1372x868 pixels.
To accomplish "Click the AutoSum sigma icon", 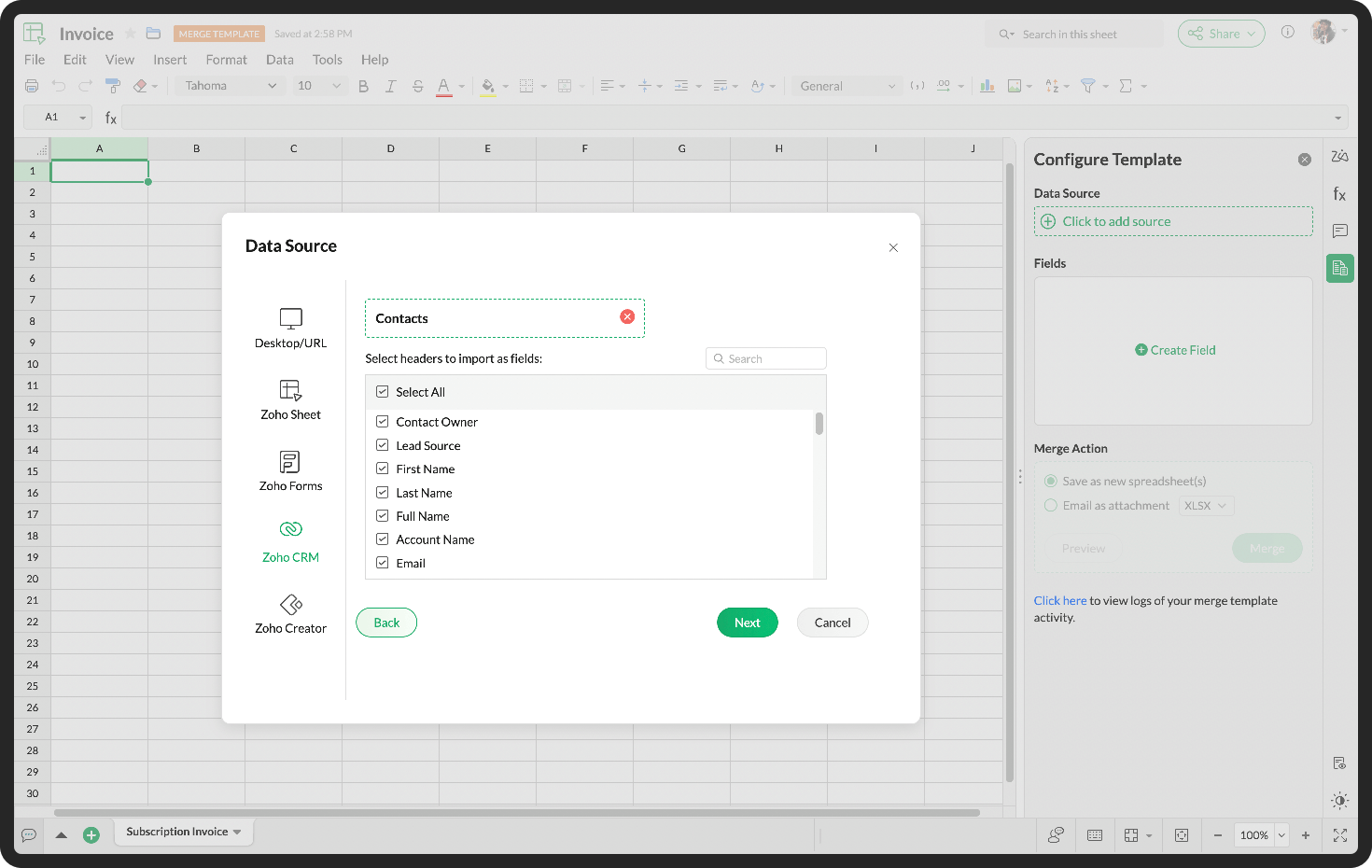I will pos(1126,86).
